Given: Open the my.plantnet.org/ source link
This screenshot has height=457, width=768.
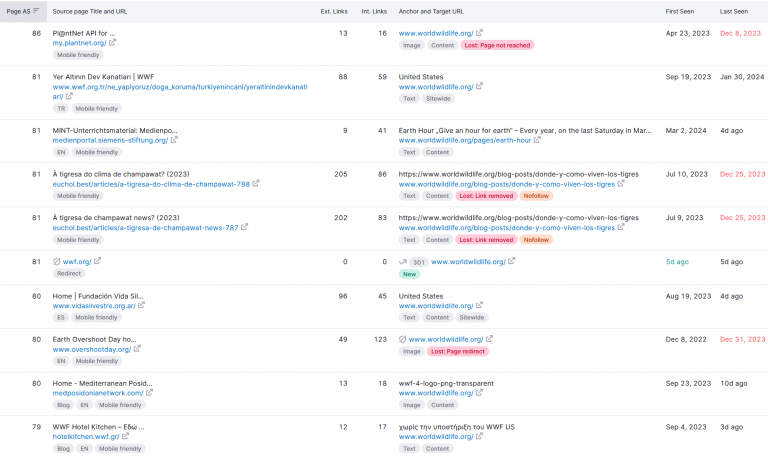Looking at the screenshot, I should click(x=79, y=43).
